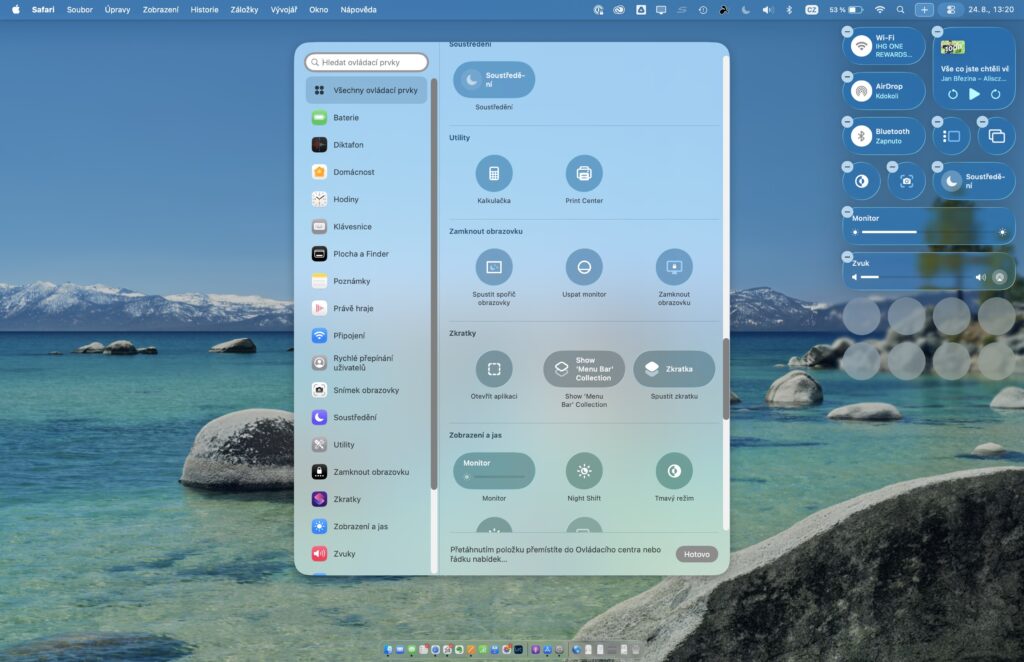Click the Show 'Menu Bar' Collection shortcut
The image size is (1024, 662).
click(584, 369)
